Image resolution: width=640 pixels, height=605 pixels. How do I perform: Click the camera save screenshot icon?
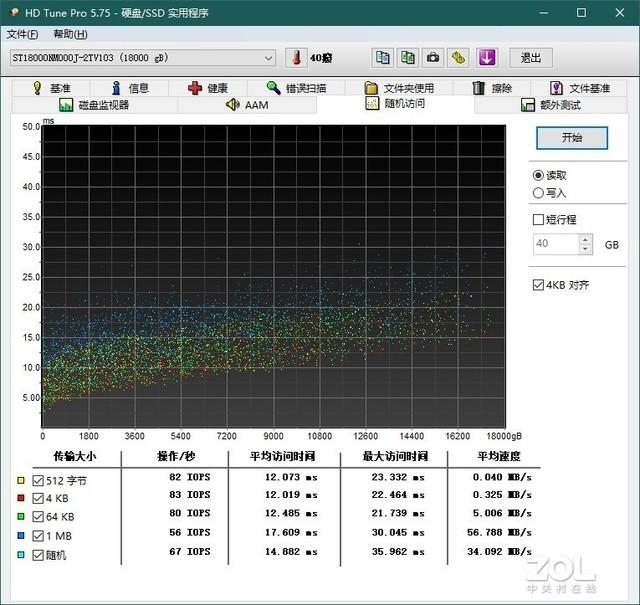click(x=433, y=58)
